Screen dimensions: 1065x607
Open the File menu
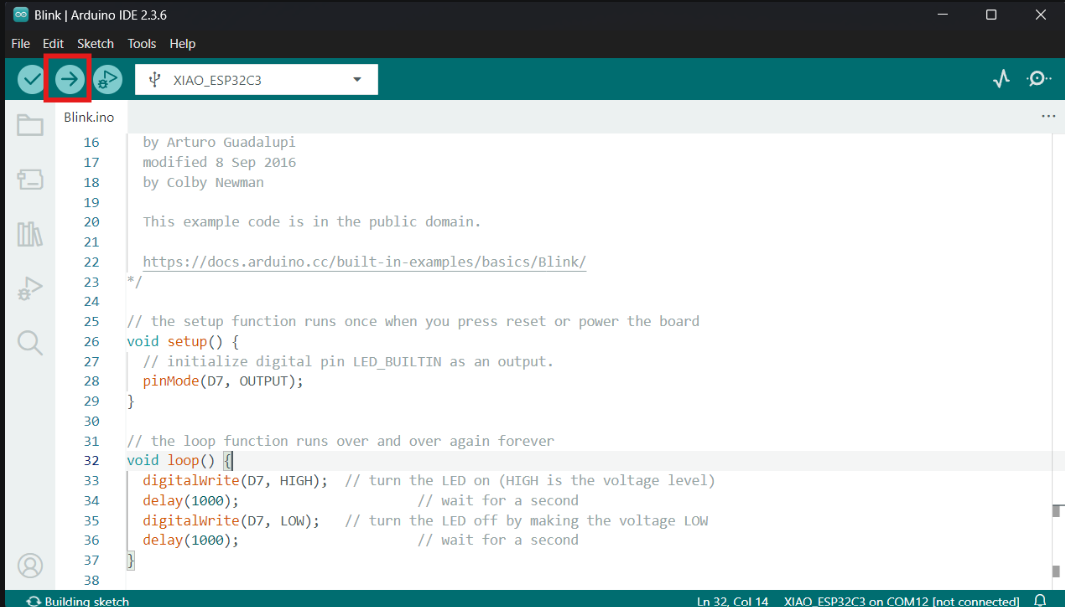tap(20, 43)
